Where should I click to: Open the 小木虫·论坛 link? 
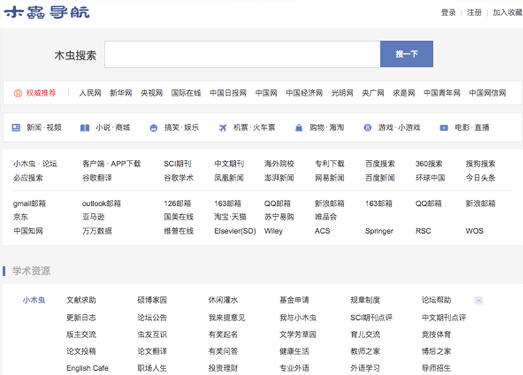coord(35,164)
